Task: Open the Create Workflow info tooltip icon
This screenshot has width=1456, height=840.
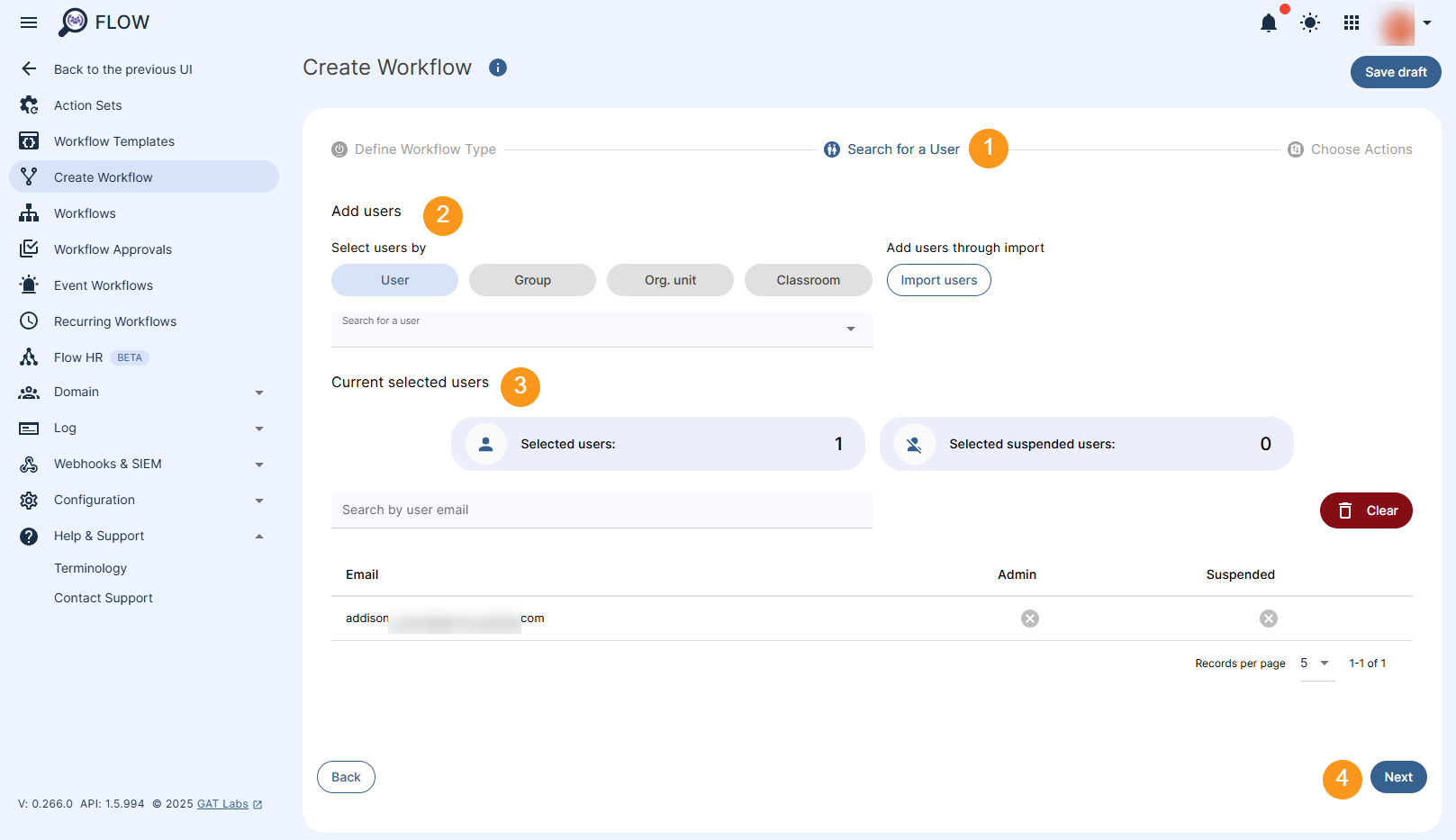Action: pyautogui.click(x=498, y=68)
